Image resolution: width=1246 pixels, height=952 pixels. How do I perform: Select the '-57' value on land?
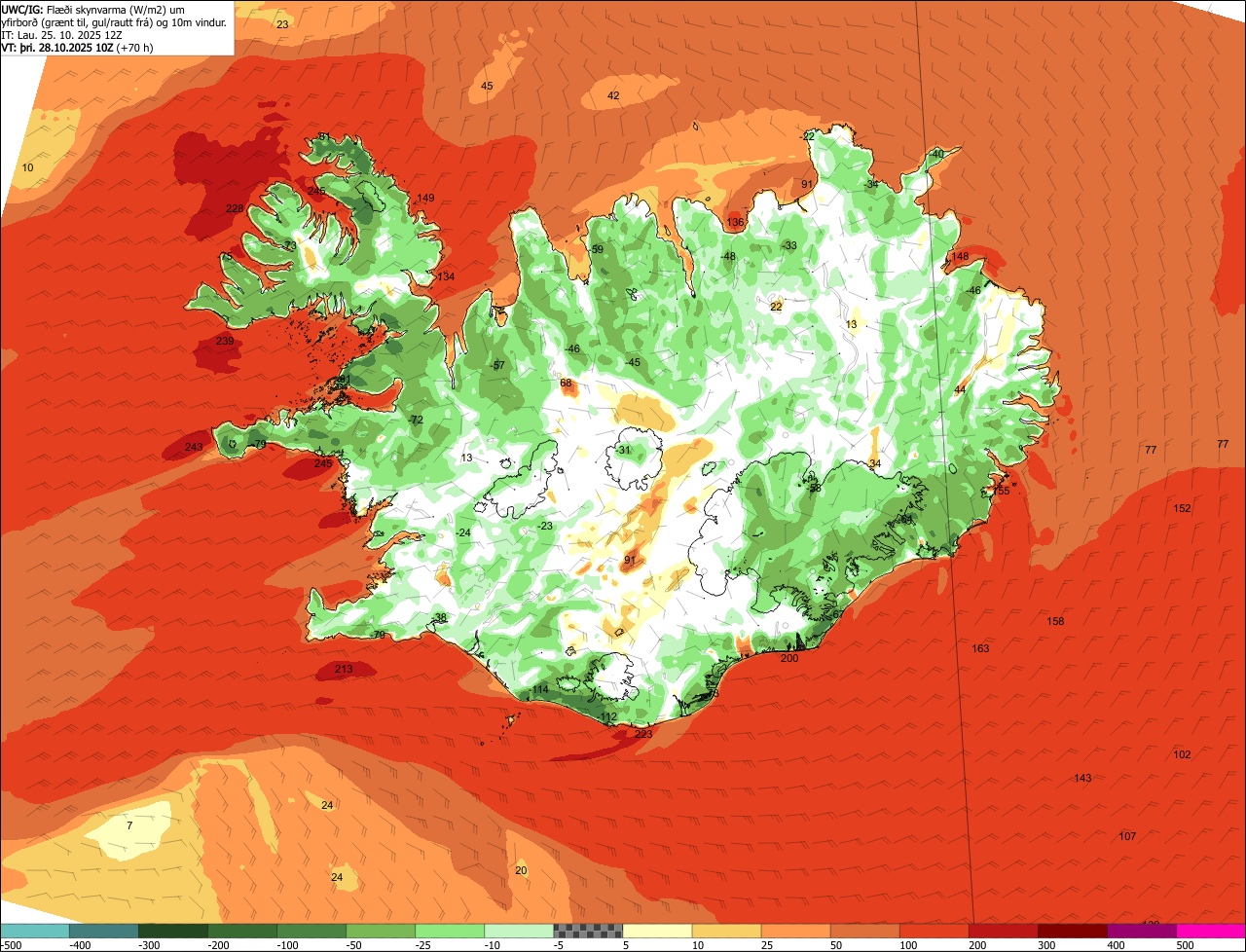[497, 365]
